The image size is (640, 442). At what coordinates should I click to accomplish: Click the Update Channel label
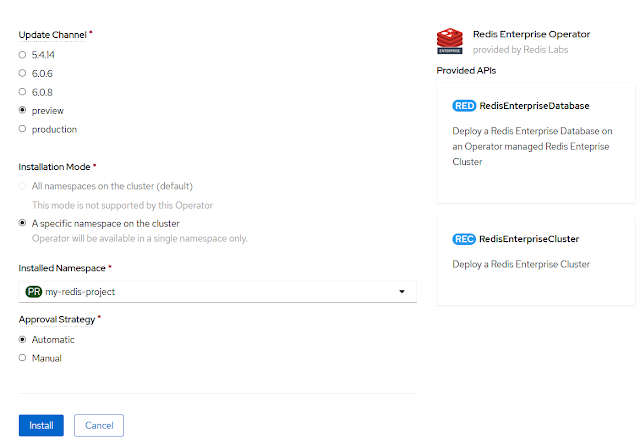[x=53, y=35]
